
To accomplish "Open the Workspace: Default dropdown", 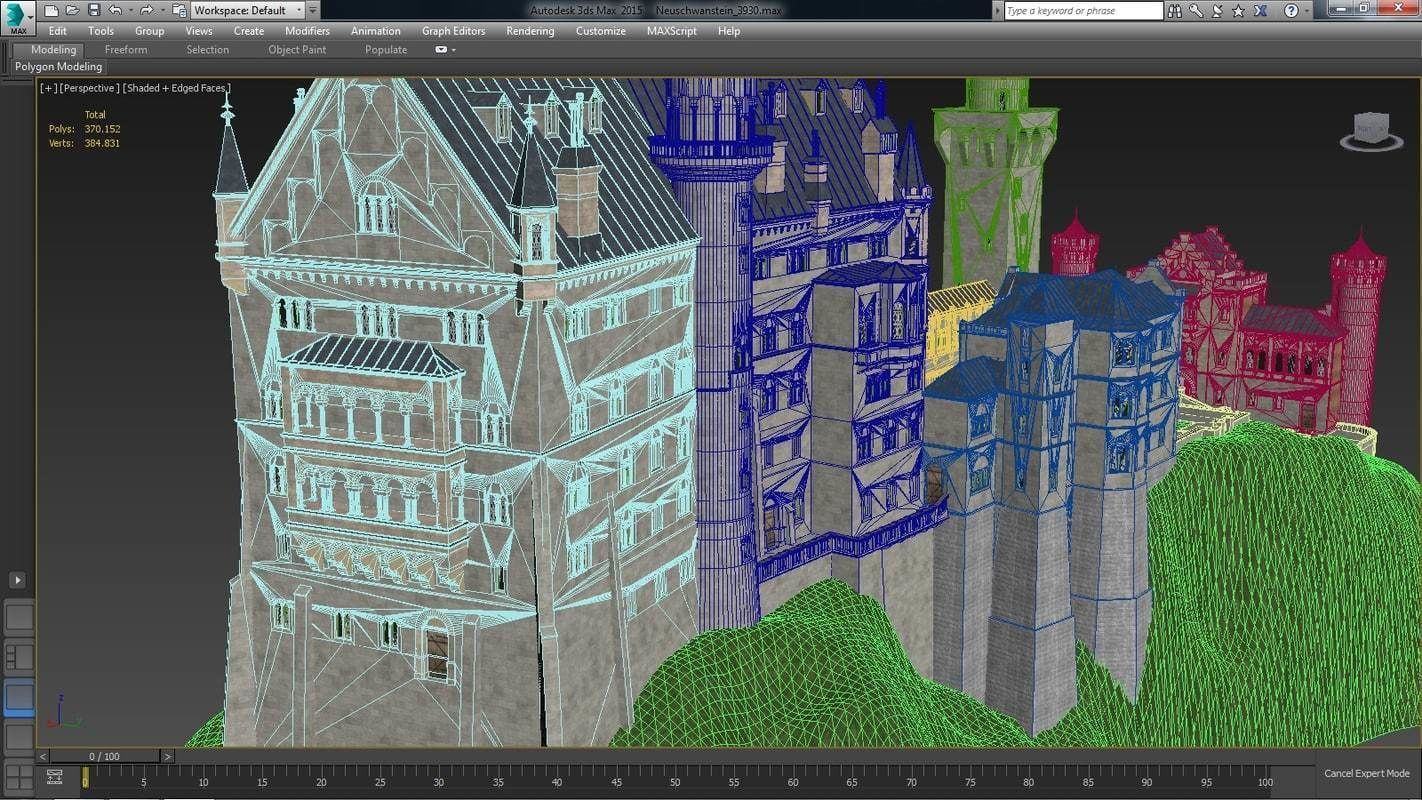I will 248,10.
